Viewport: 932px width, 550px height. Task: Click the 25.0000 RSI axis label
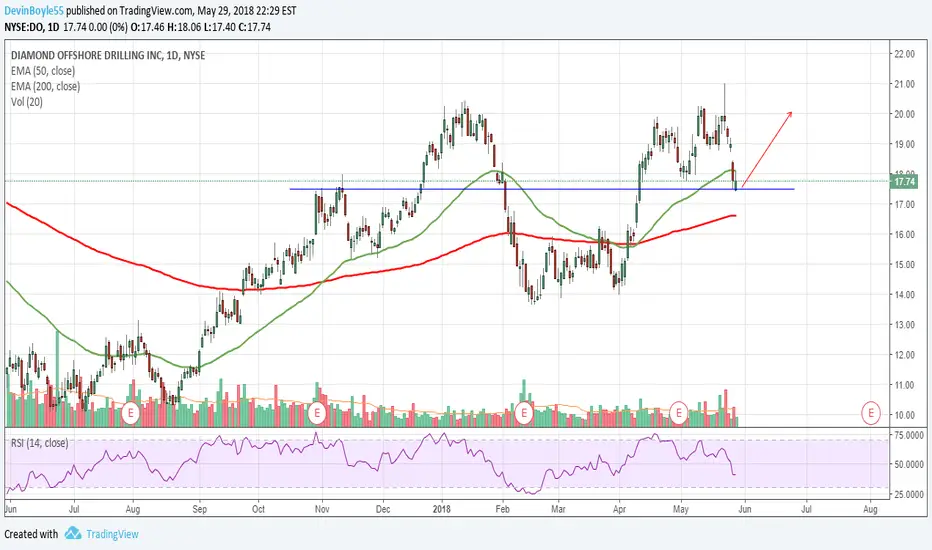click(909, 494)
